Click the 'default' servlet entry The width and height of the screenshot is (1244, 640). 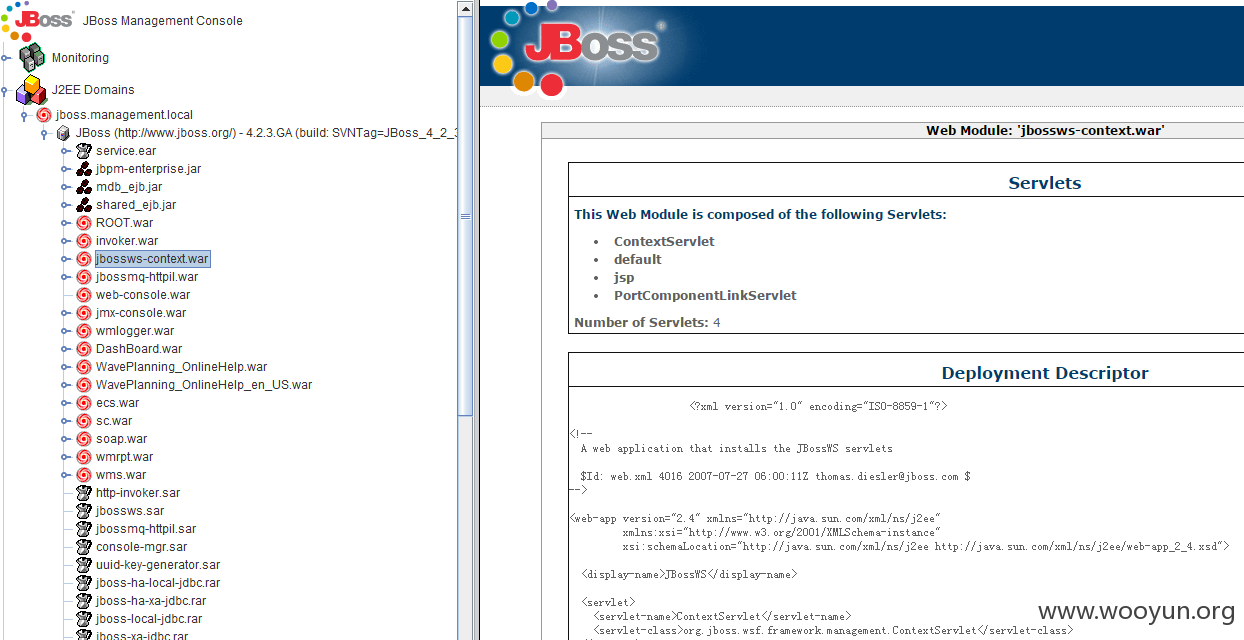point(637,259)
